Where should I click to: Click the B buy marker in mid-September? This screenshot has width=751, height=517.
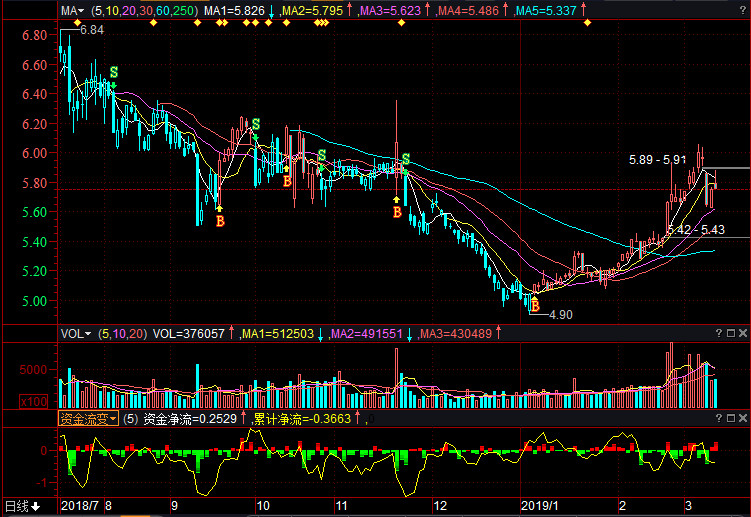coord(220,220)
